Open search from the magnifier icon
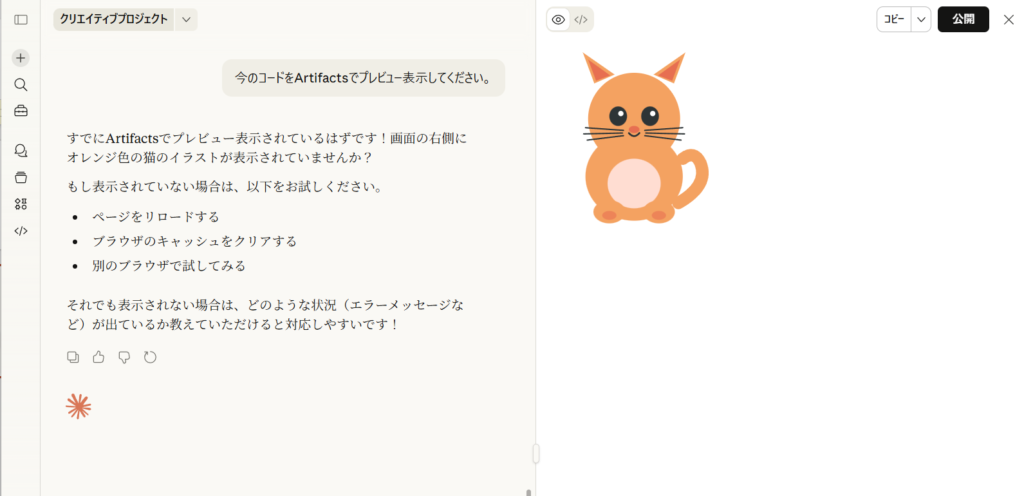Viewport: 1024px width, 496px height. coord(21,84)
